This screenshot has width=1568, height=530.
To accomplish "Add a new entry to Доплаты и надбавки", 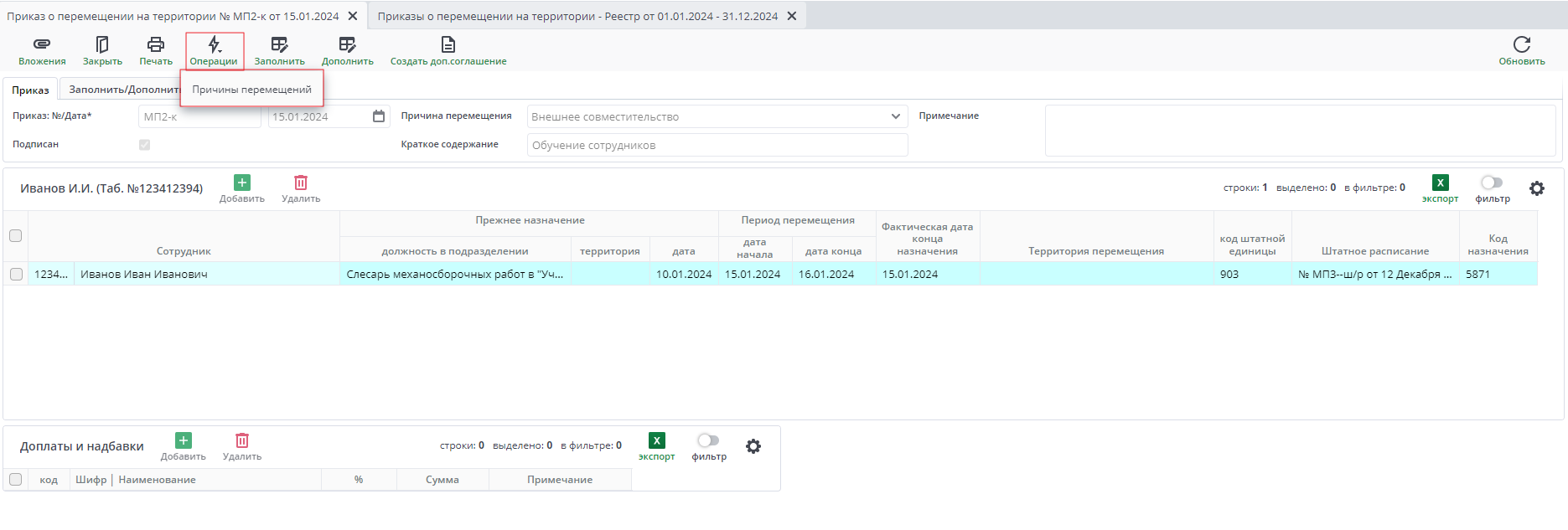I will (x=184, y=441).
